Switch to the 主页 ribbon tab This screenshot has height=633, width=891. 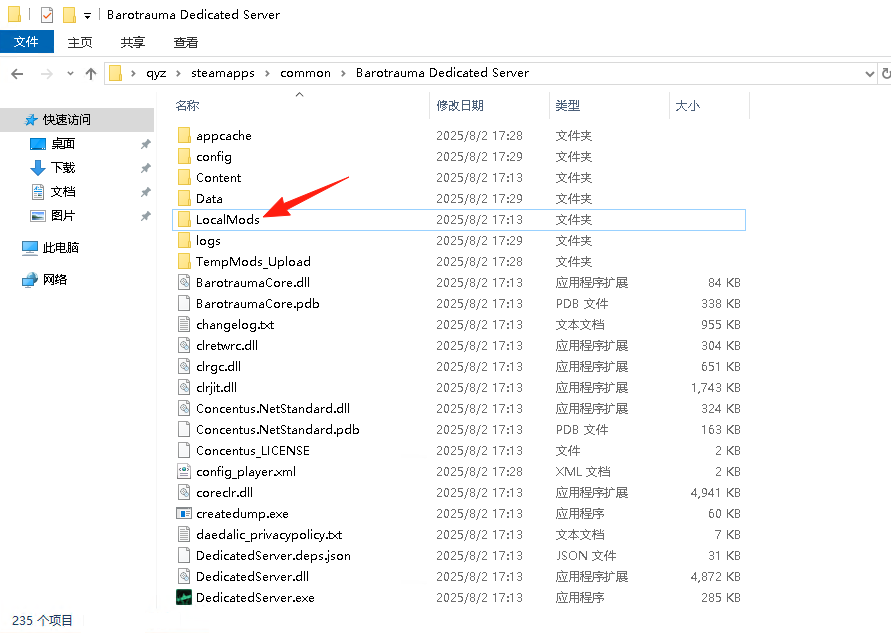pyautogui.click(x=80, y=43)
